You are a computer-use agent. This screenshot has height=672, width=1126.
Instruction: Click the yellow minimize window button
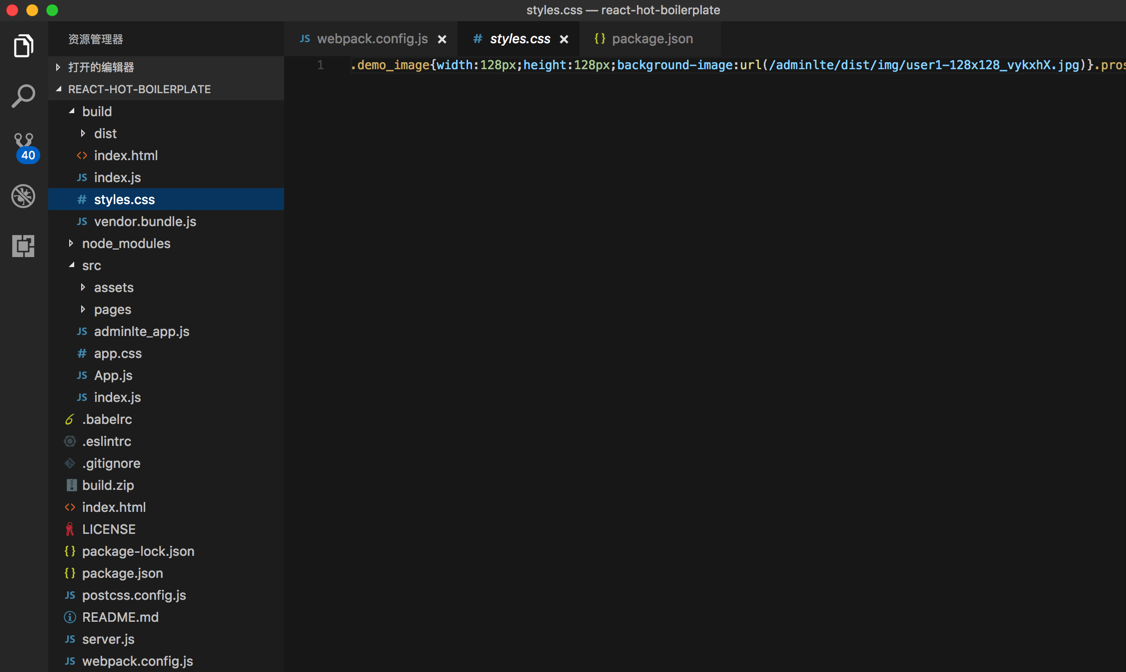pyautogui.click(x=32, y=10)
